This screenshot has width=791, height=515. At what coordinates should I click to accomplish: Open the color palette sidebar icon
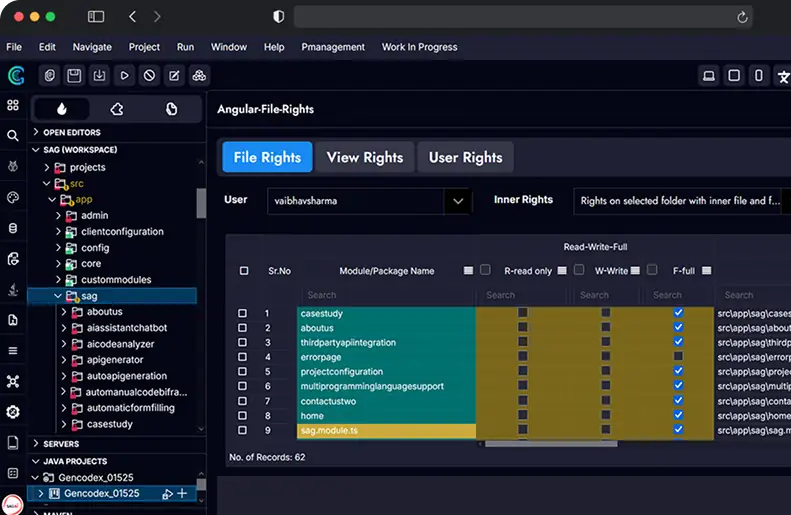(x=13, y=197)
